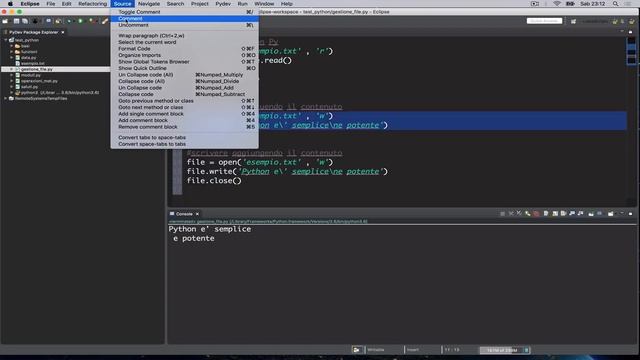
Task: Choose Toggle Comment from Source menu
Action: tap(184, 12)
